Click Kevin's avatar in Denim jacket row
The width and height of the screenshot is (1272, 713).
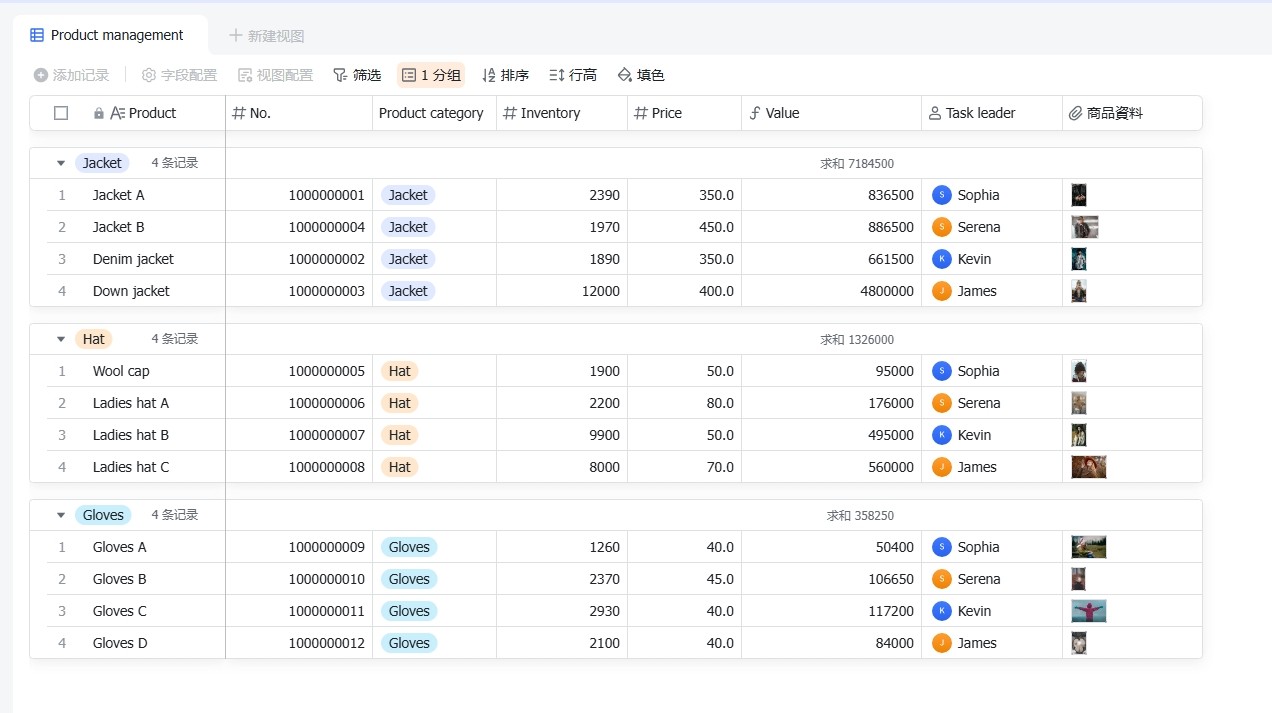tap(942, 259)
